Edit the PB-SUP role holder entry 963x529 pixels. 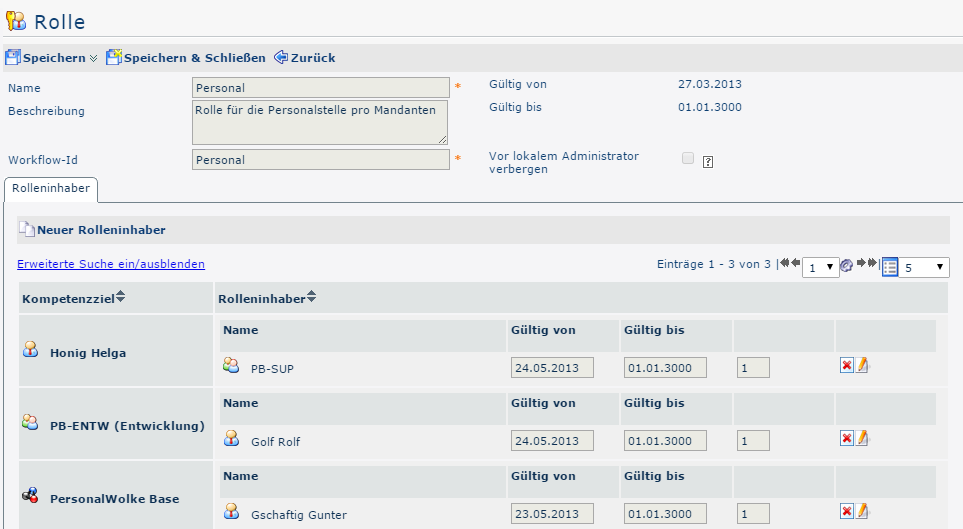pos(862,366)
